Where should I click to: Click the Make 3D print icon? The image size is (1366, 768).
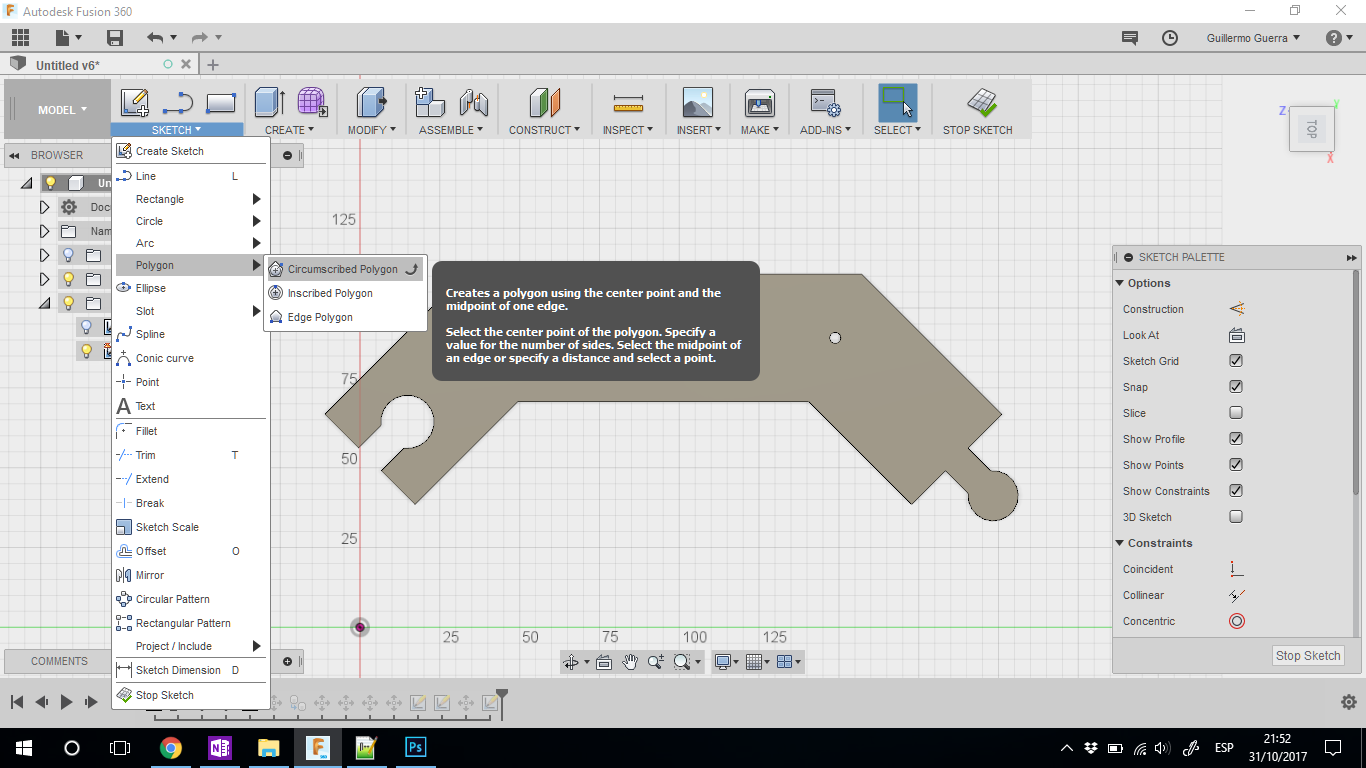[x=760, y=103]
